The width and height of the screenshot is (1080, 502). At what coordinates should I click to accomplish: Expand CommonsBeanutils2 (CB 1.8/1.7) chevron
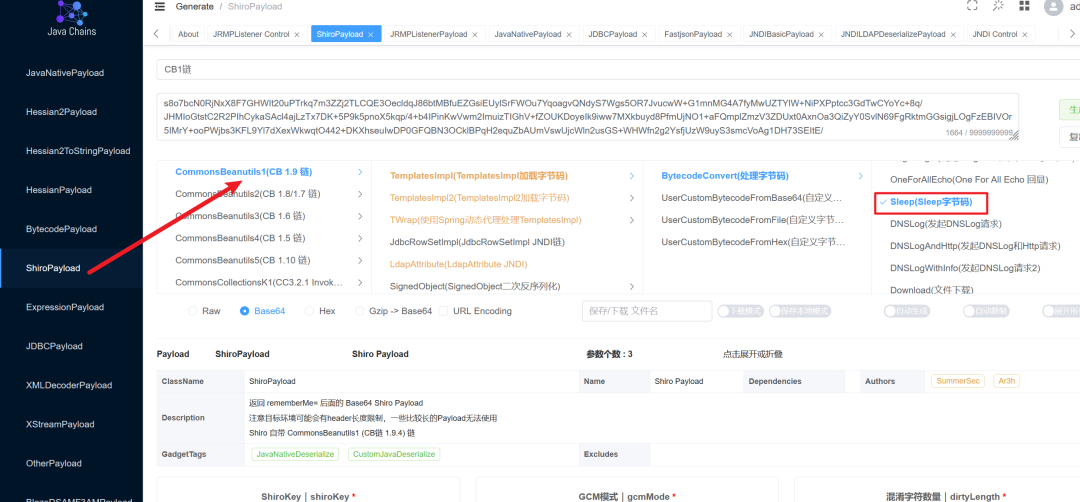360,194
